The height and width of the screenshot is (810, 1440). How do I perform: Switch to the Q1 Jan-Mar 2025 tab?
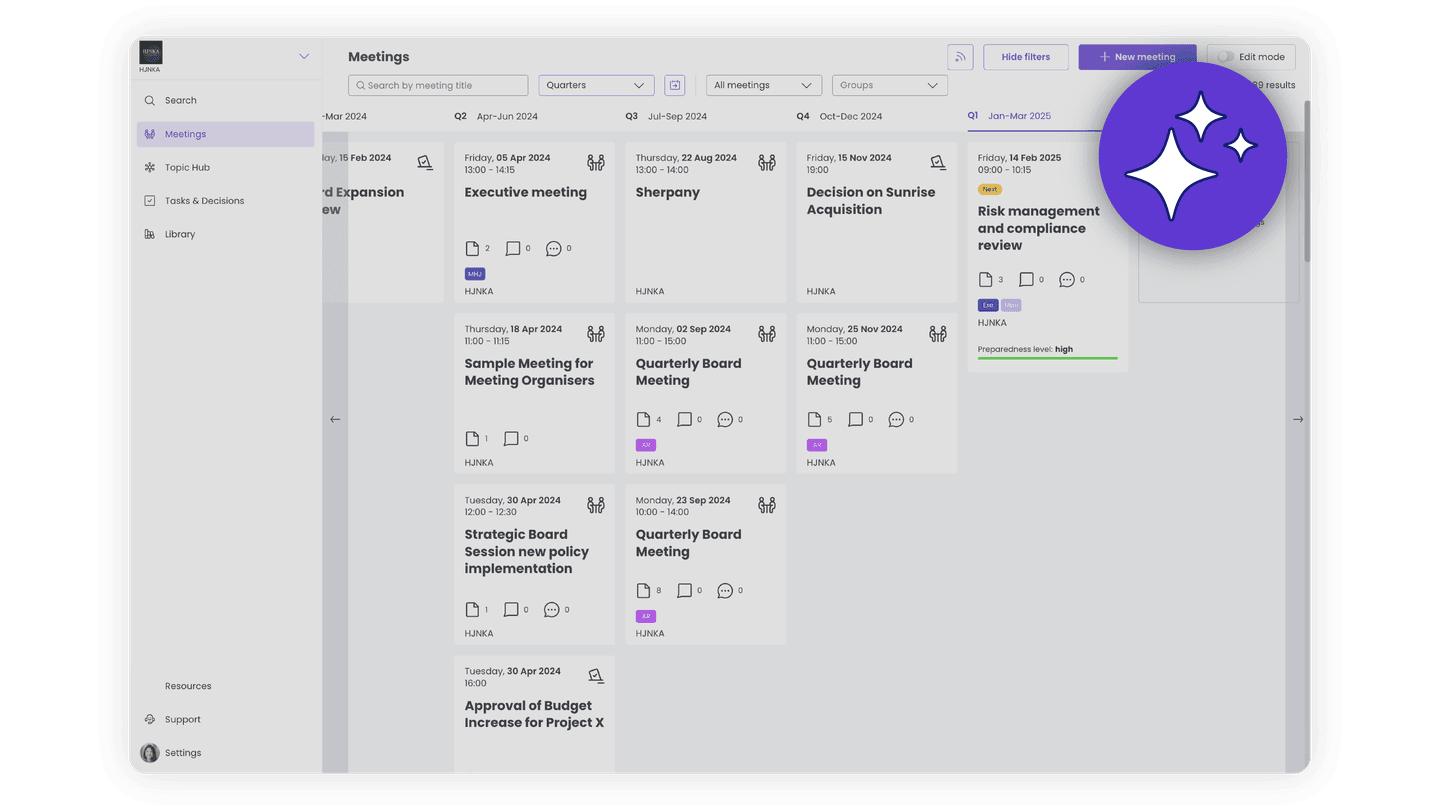pos(1010,116)
